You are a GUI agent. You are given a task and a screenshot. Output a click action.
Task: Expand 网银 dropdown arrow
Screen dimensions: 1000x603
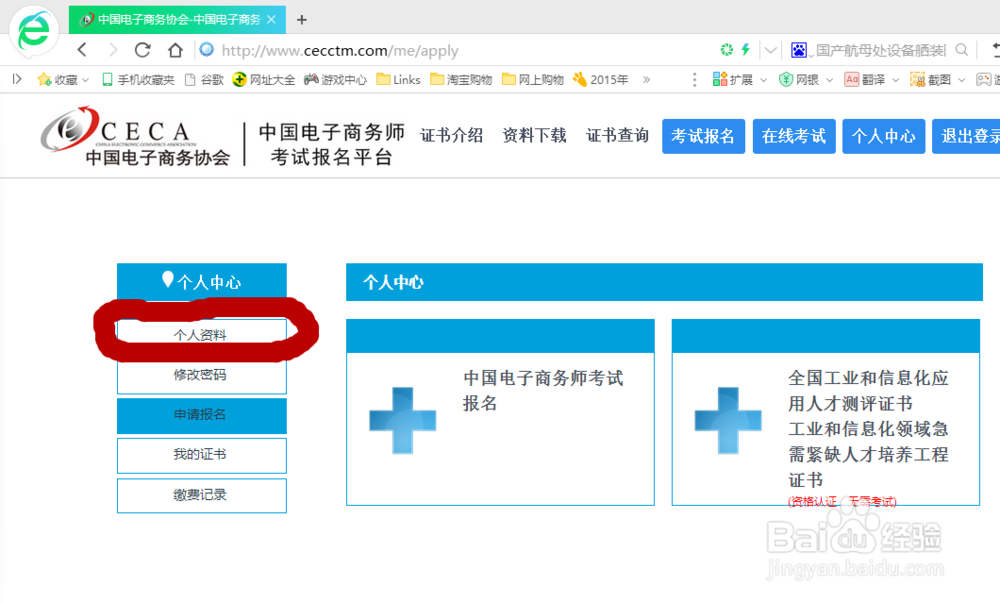click(x=830, y=80)
